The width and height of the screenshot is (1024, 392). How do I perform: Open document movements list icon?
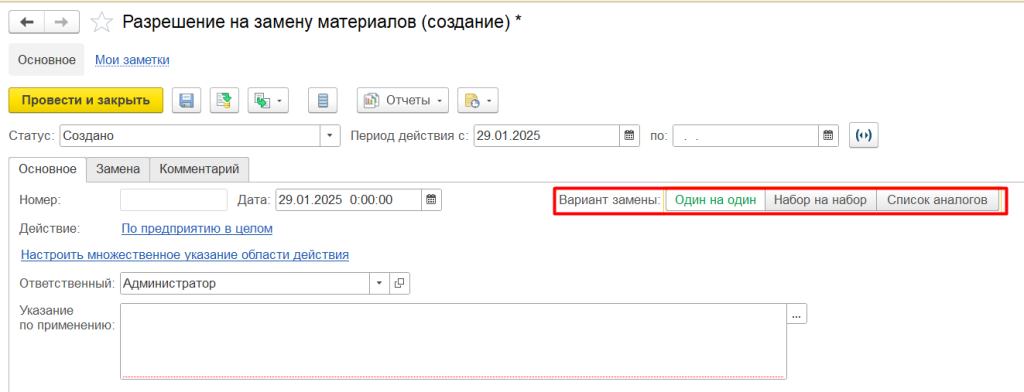point(322,101)
